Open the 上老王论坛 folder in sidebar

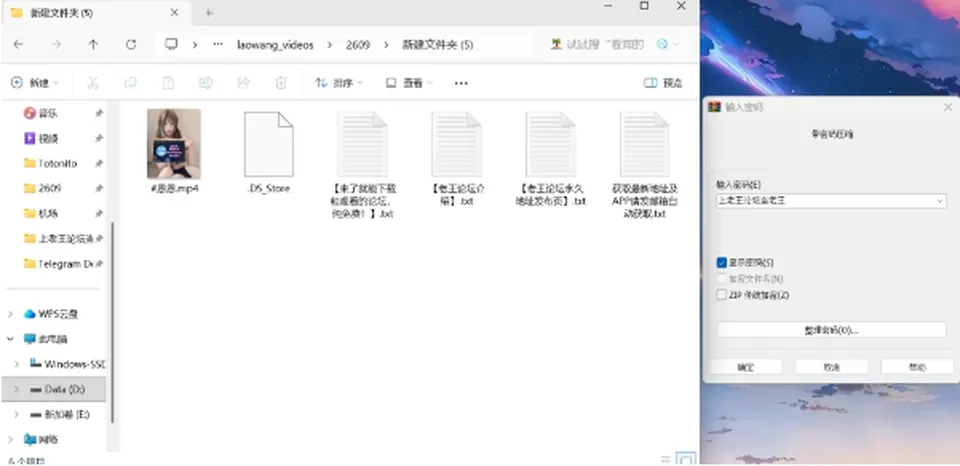point(66,238)
